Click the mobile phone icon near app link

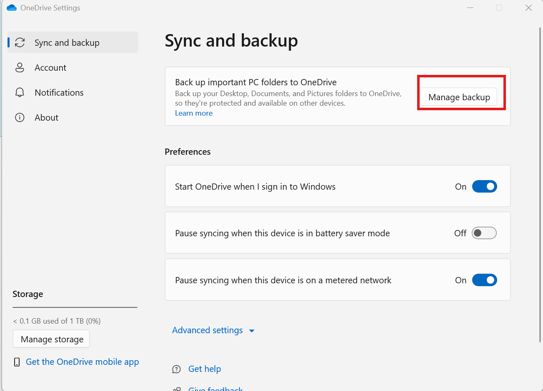coord(17,362)
